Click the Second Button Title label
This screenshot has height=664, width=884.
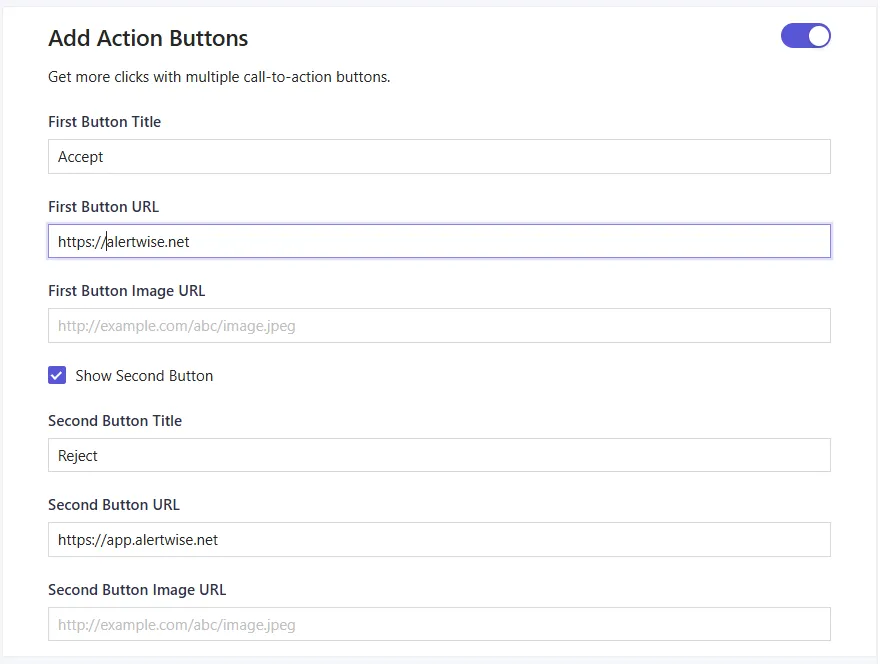pyautogui.click(x=115, y=420)
